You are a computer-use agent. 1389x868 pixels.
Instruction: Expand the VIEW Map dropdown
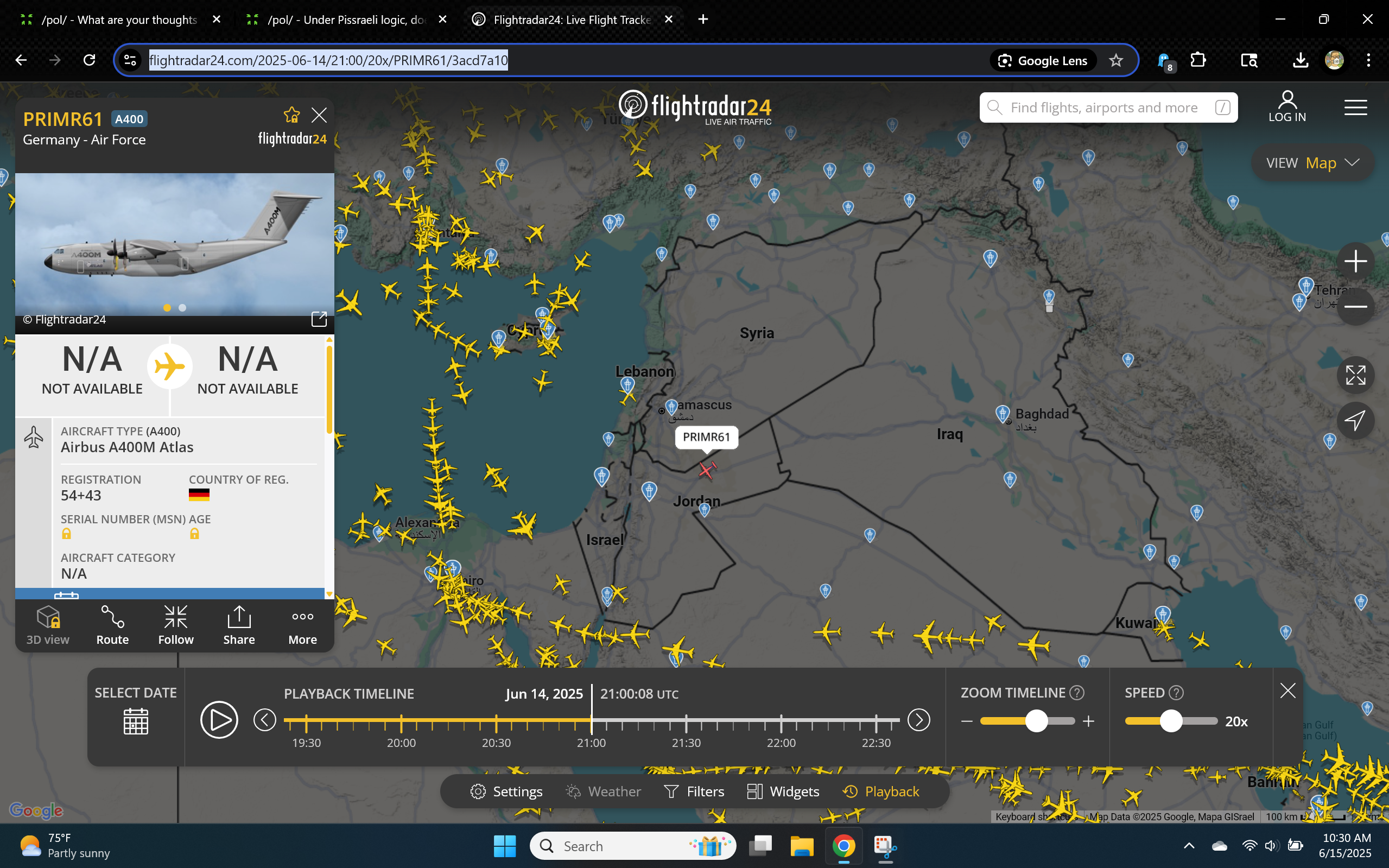point(1312,163)
